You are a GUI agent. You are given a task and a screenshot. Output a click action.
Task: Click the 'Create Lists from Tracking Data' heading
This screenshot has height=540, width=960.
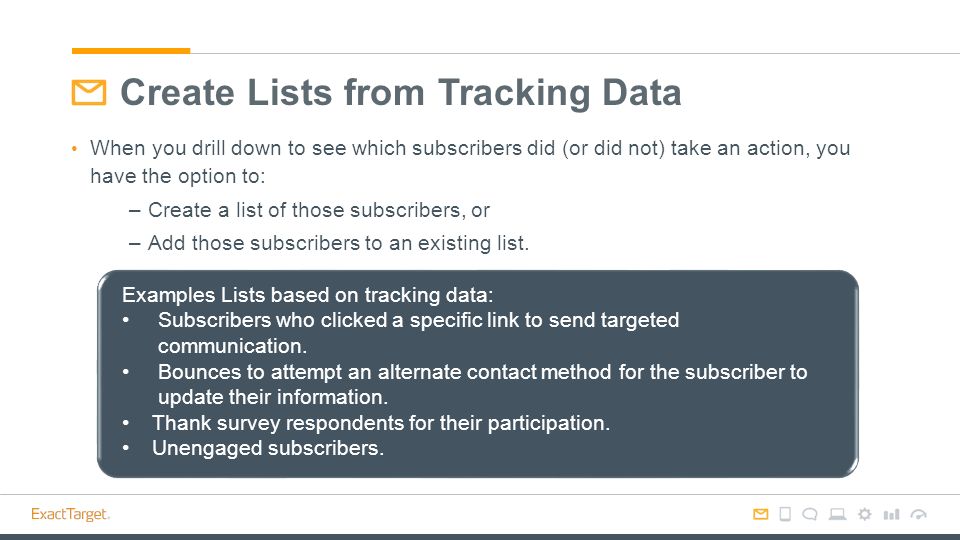click(400, 93)
